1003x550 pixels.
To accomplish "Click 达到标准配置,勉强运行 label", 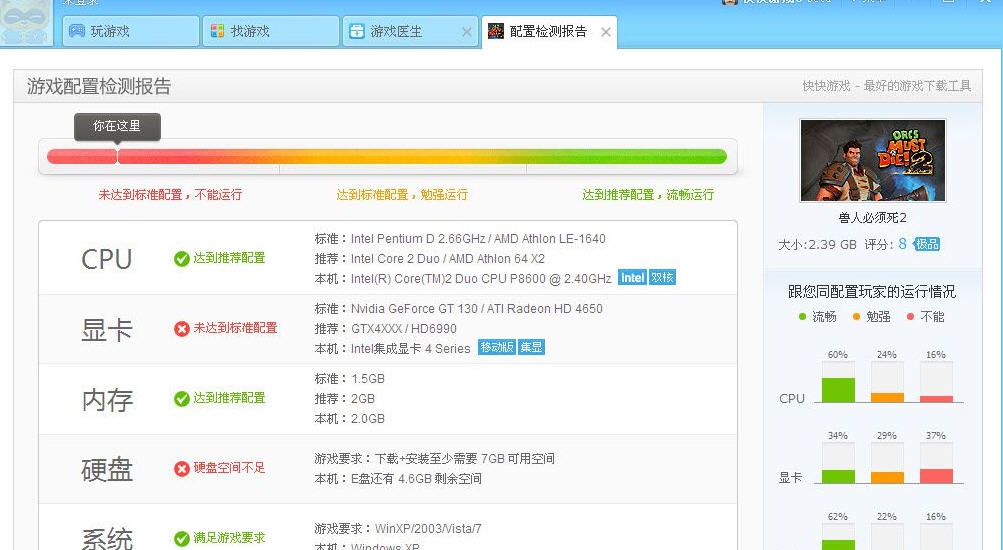I will pos(402,195).
